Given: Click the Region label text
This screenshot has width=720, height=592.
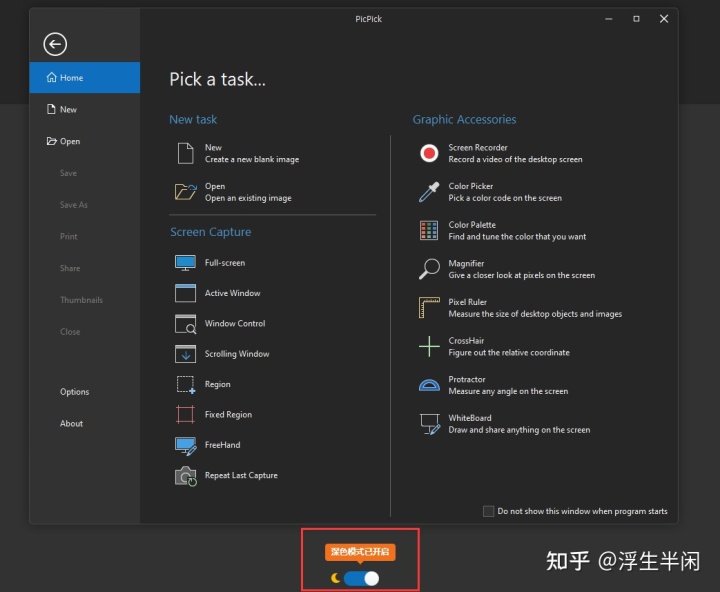Looking at the screenshot, I should click(218, 384).
